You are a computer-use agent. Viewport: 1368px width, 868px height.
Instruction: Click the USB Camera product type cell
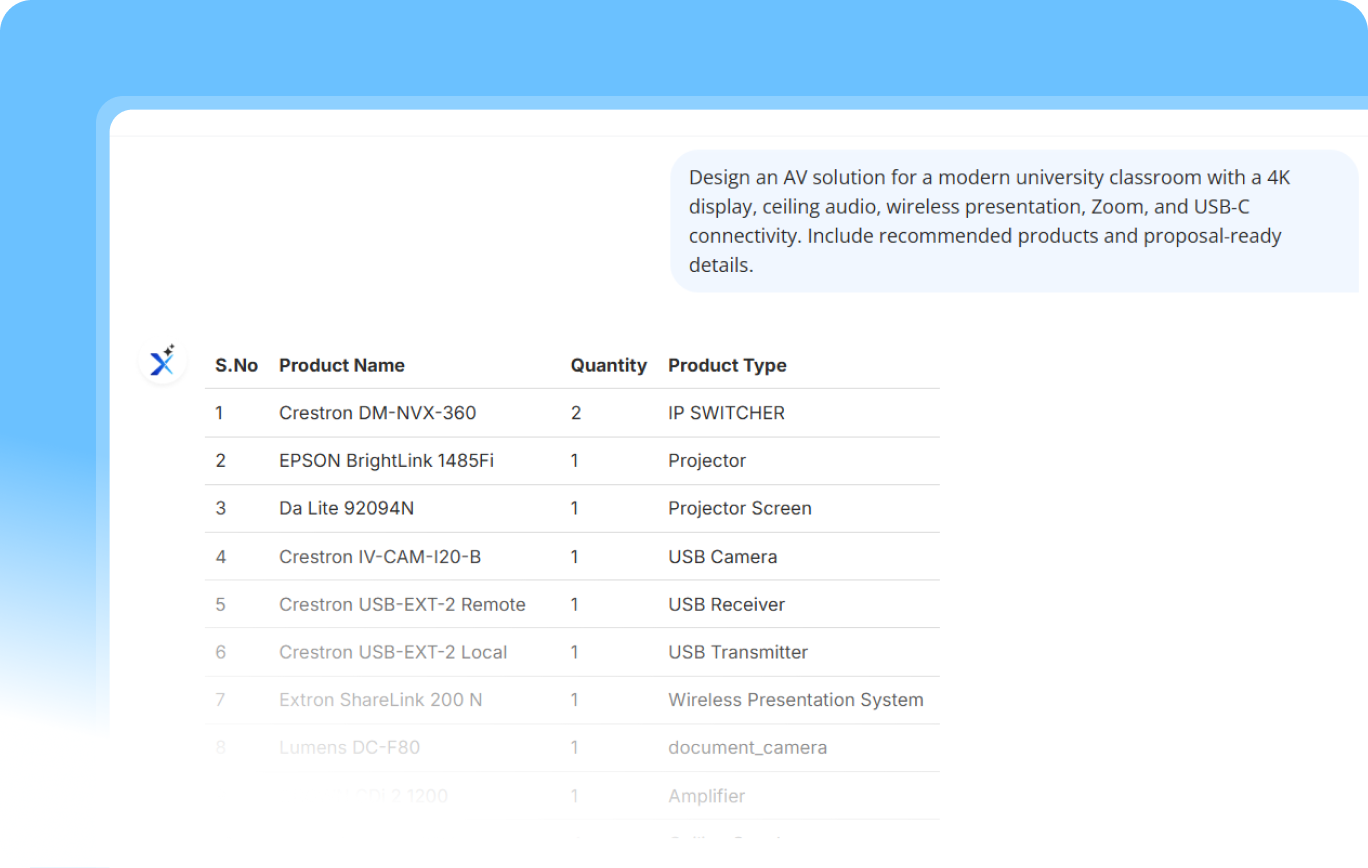tap(722, 557)
